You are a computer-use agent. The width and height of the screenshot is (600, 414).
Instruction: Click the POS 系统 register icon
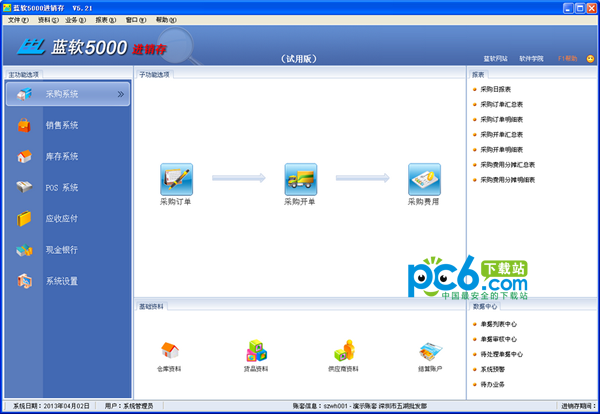(24, 187)
